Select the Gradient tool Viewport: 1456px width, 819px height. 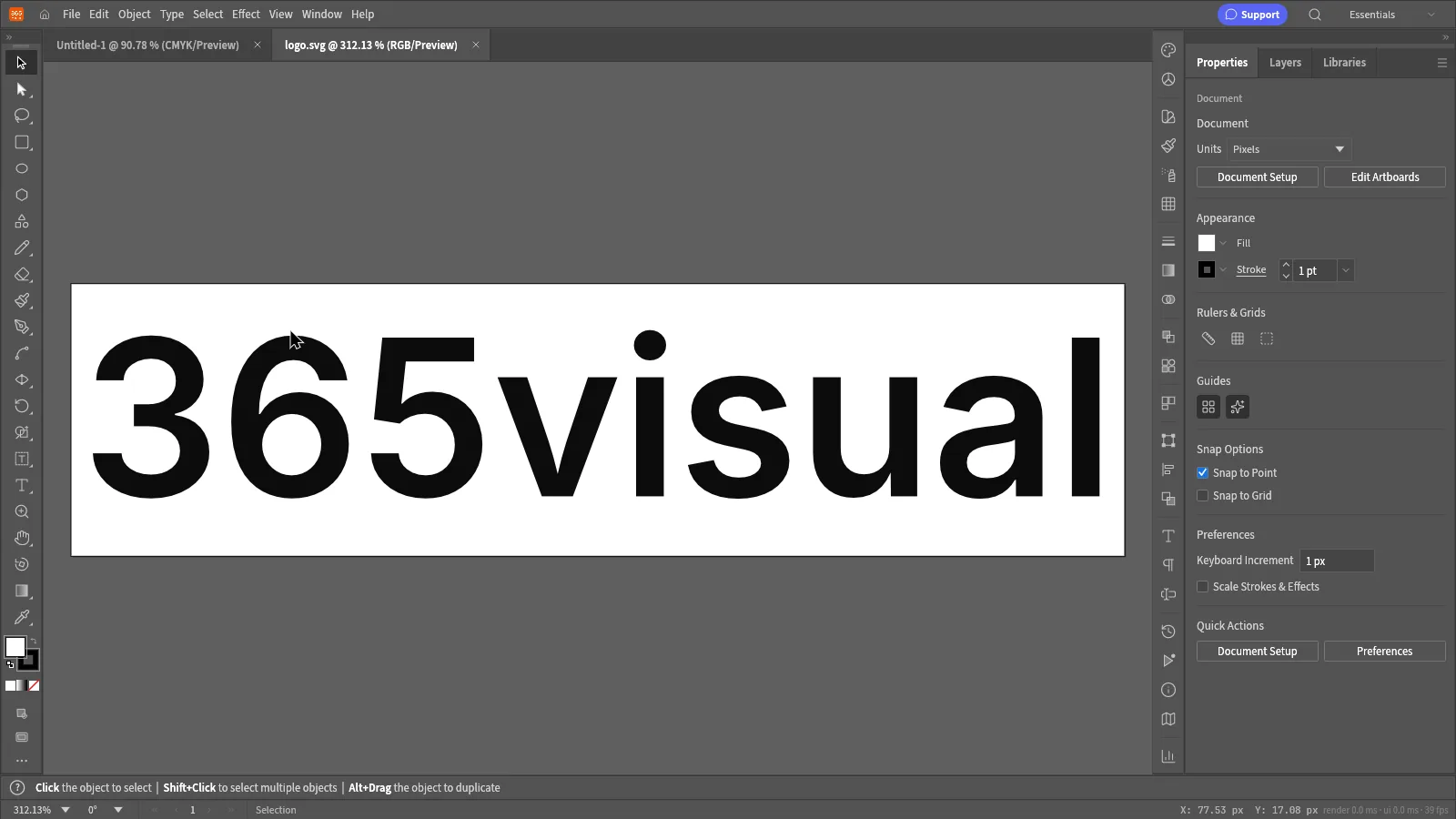tap(22, 591)
